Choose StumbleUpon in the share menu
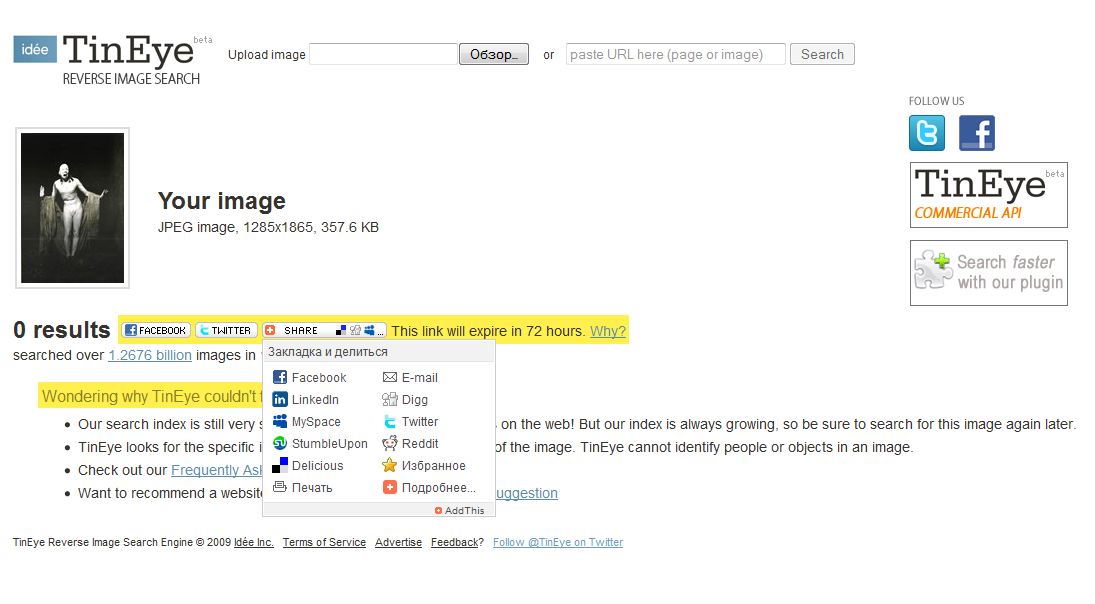Image resolution: width=1095 pixels, height=604 pixels. [x=330, y=443]
